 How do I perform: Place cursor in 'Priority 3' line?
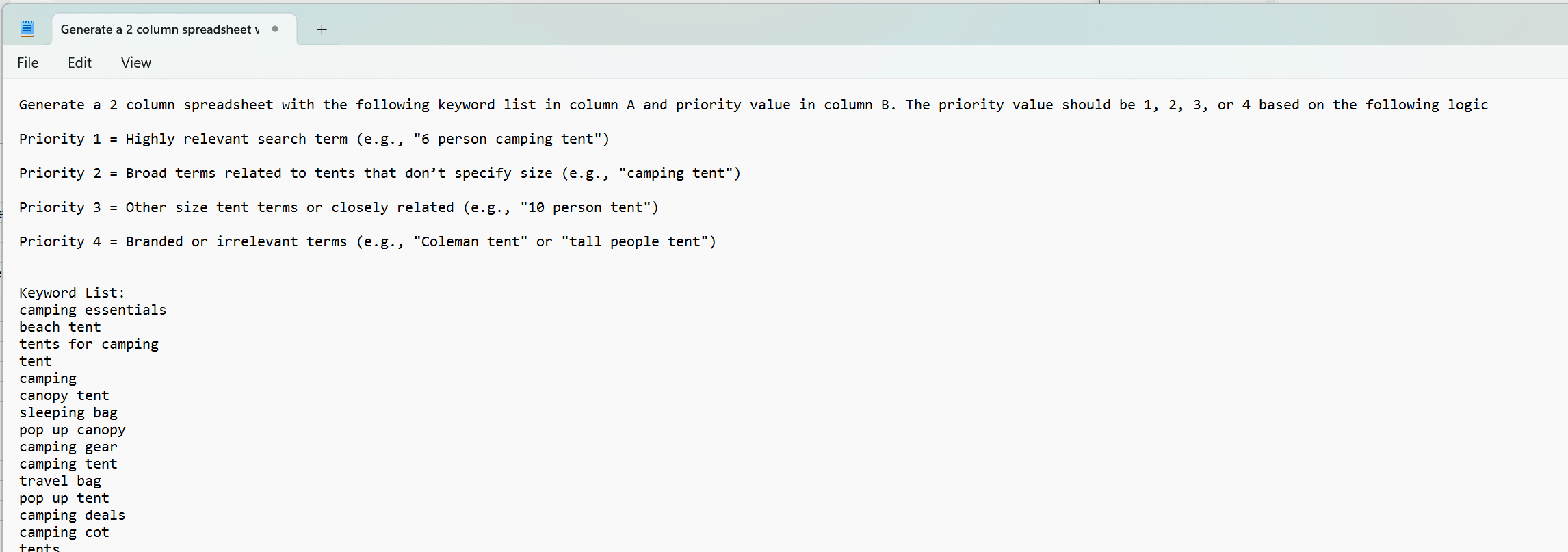[x=339, y=207]
